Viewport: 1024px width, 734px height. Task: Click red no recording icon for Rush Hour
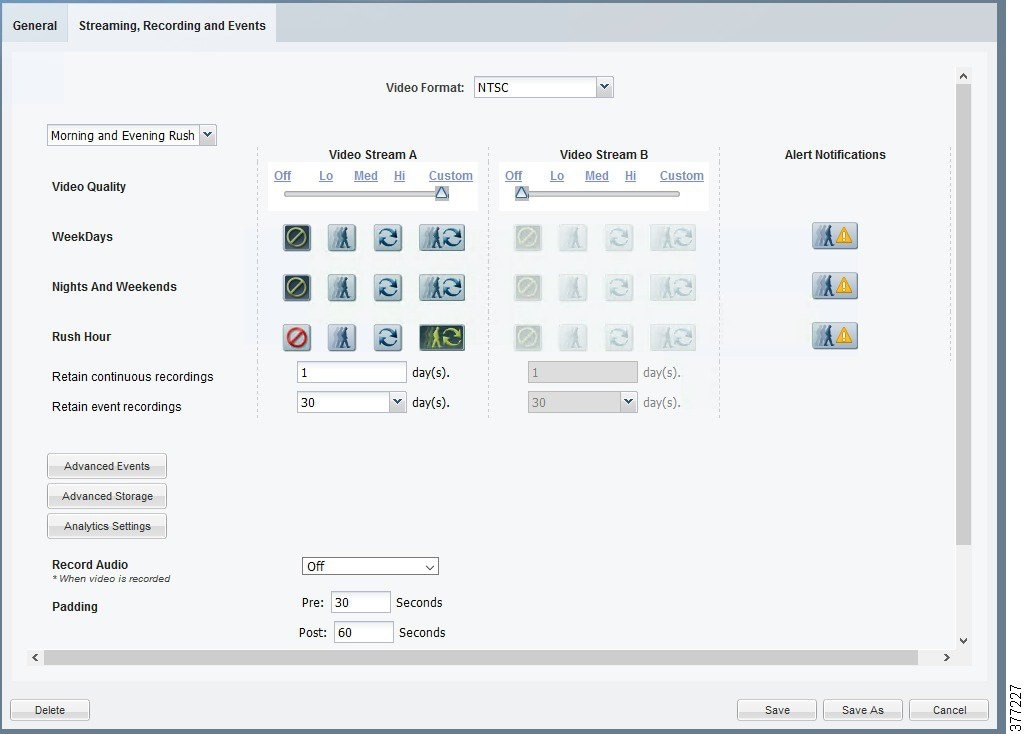pyautogui.click(x=297, y=337)
